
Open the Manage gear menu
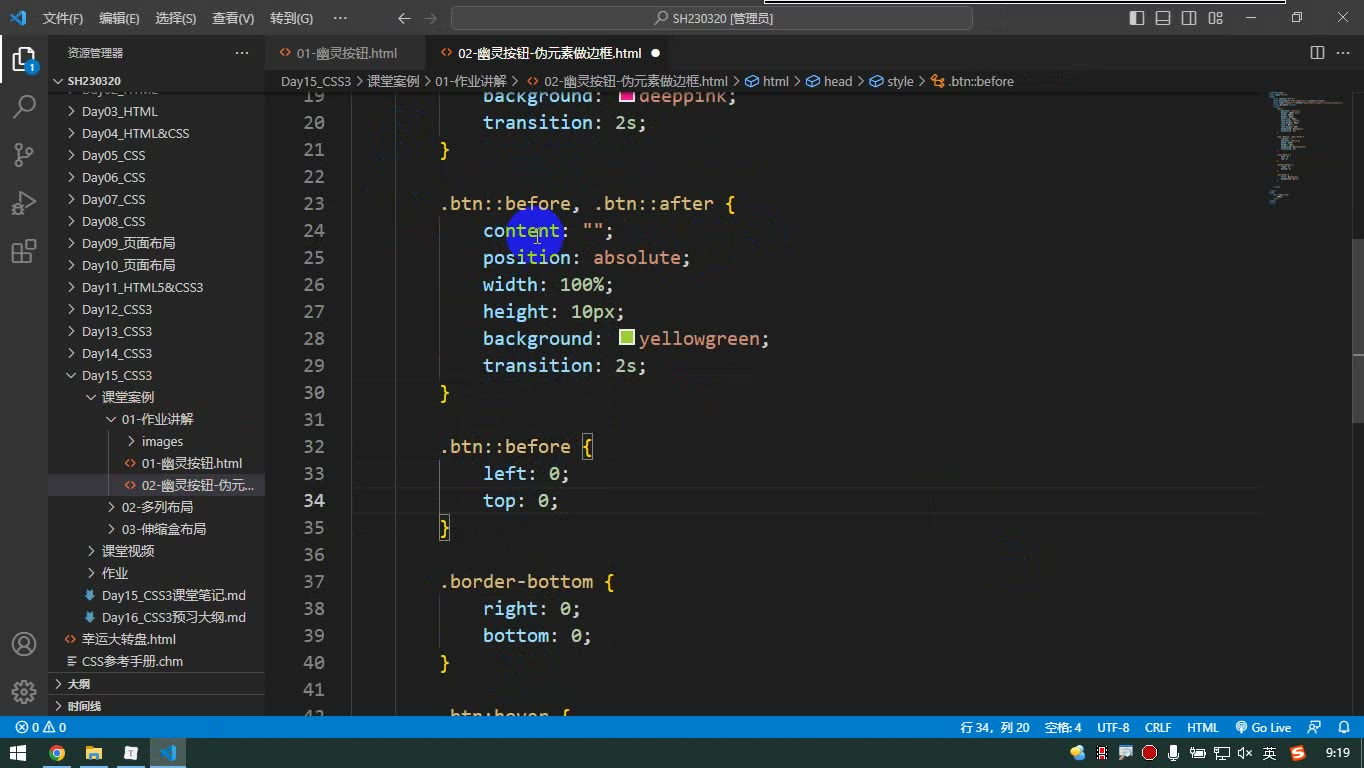[24, 691]
